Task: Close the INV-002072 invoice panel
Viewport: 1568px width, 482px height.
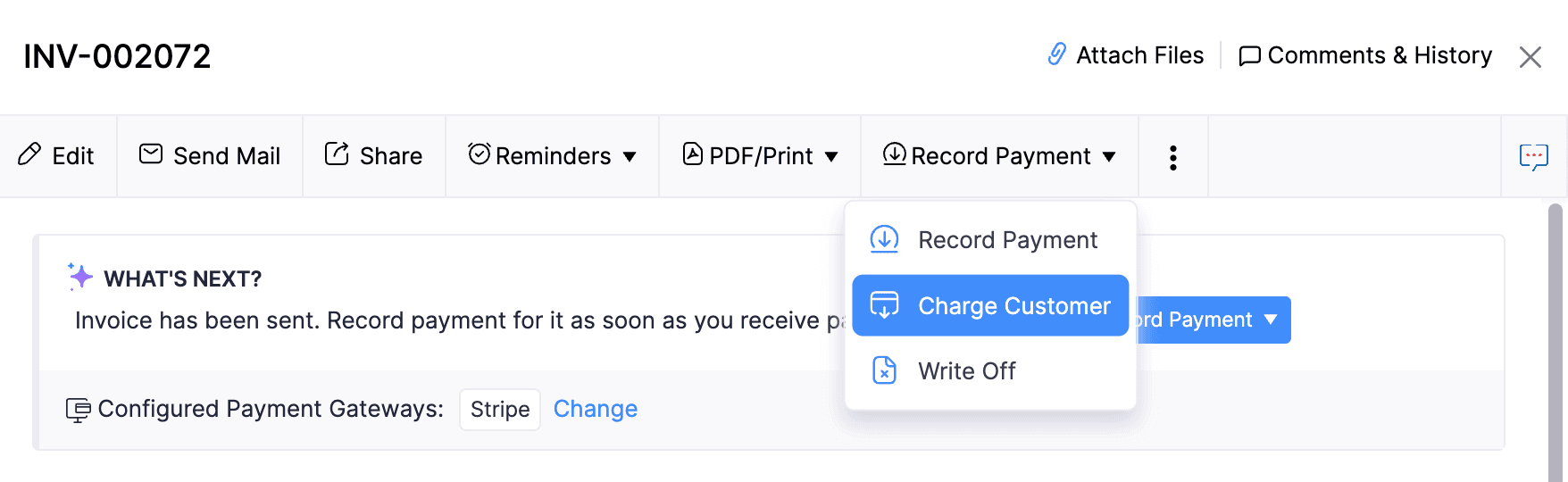Action: pos(1530,57)
